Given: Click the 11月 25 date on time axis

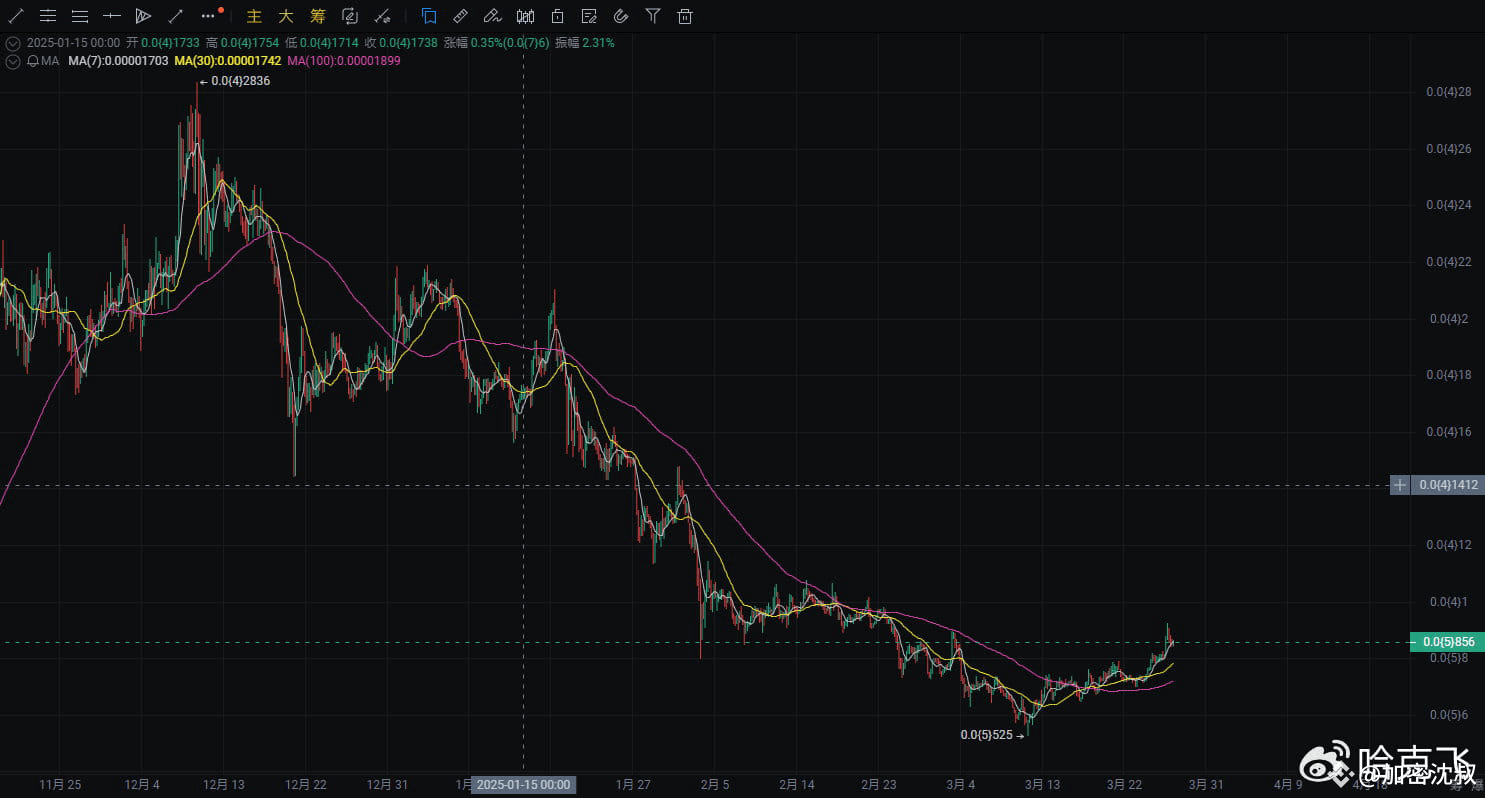Looking at the screenshot, I should 60,784.
